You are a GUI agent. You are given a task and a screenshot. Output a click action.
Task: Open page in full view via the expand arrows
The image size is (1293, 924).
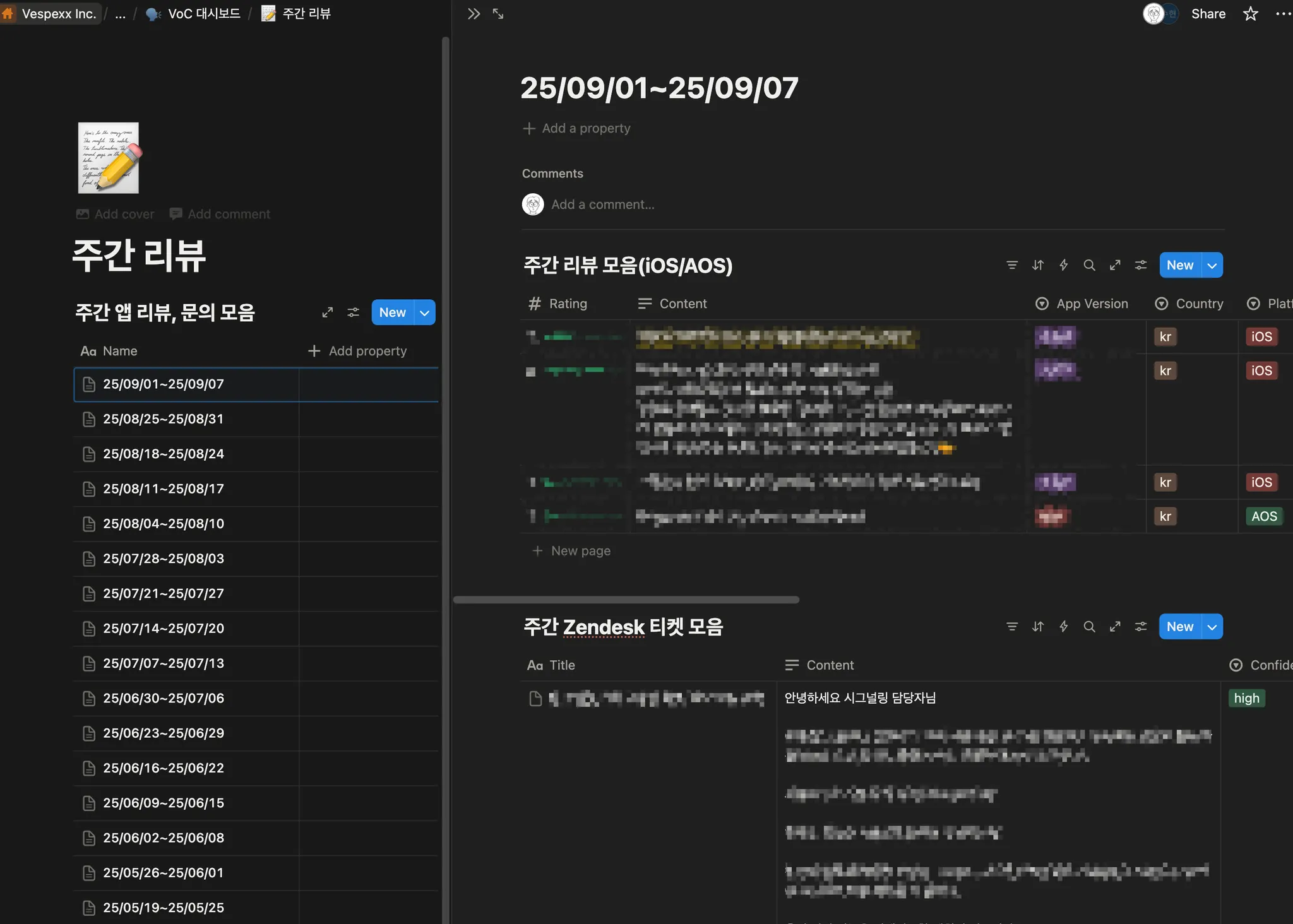[498, 14]
